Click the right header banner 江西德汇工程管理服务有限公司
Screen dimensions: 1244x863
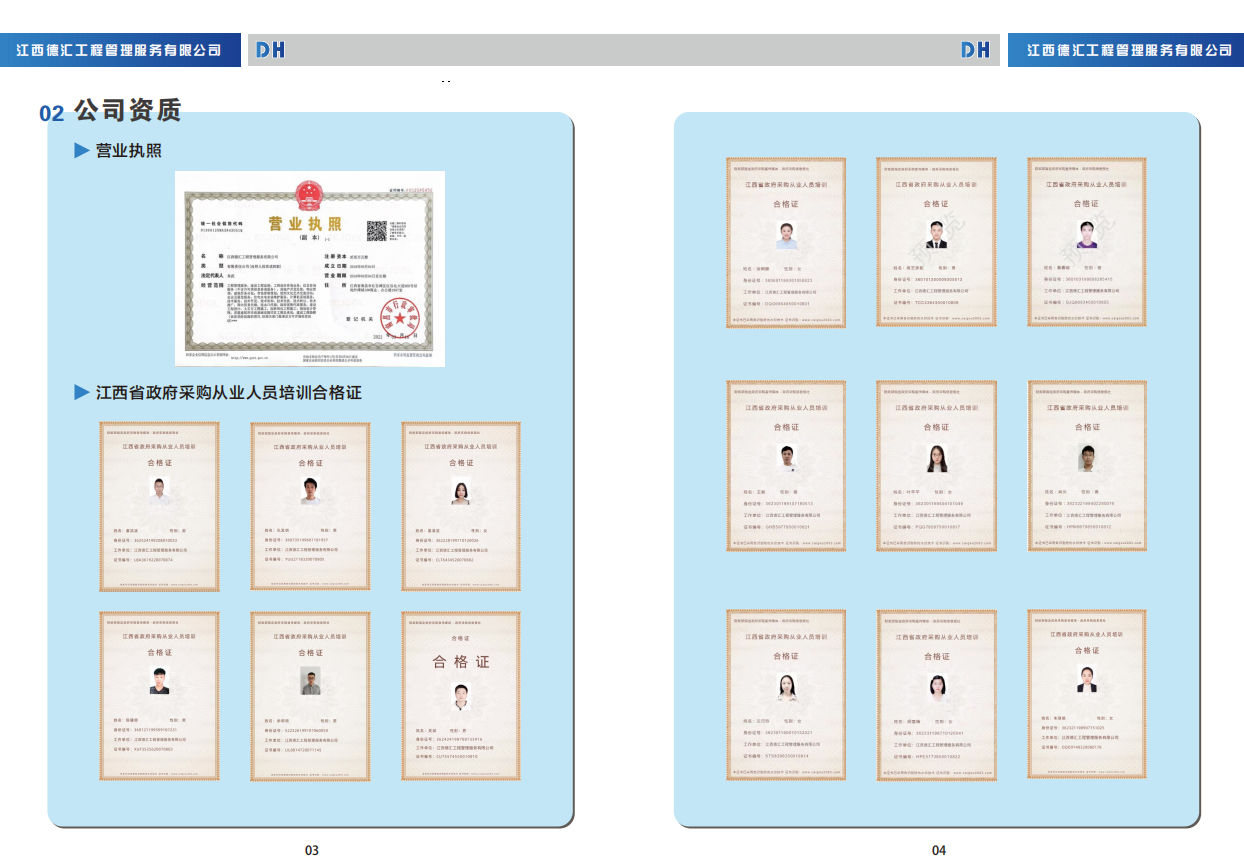click(x=1129, y=50)
